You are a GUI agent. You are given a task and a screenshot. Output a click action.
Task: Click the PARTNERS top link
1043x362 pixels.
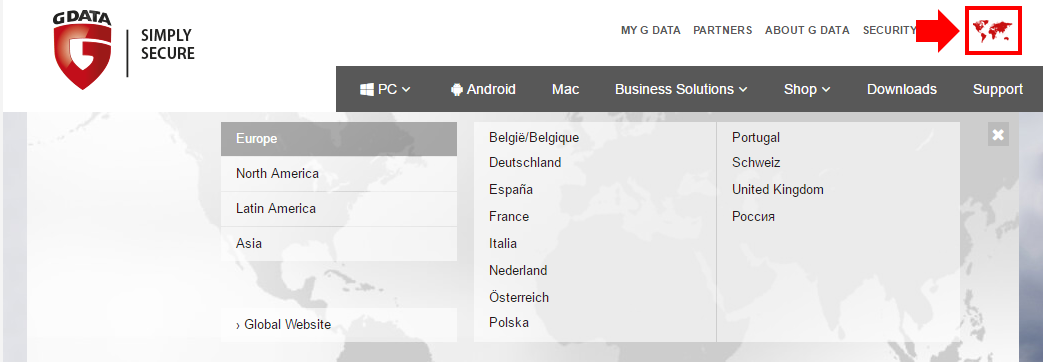click(722, 31)
